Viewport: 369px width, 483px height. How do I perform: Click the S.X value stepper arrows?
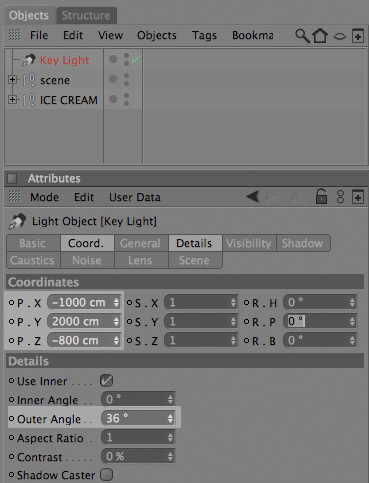pos(233,303)
